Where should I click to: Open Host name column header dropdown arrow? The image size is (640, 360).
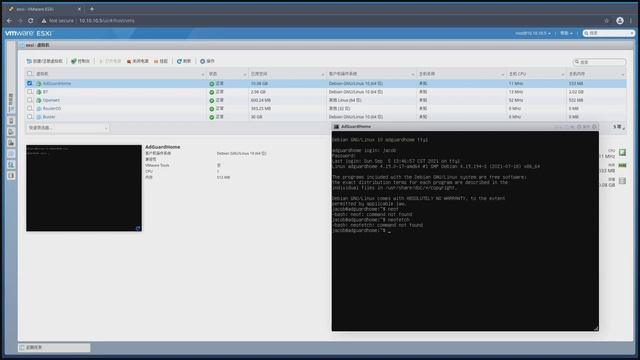click(502, 74)
